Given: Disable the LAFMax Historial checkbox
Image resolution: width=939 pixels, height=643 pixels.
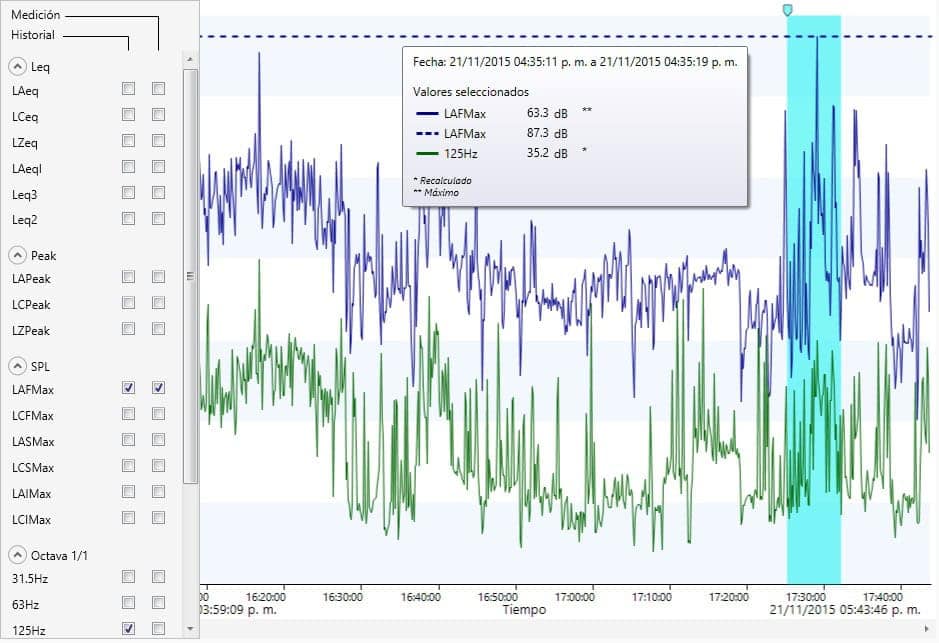Looking at the screenshot, I should pyautogui.click(x=156, y=387).
